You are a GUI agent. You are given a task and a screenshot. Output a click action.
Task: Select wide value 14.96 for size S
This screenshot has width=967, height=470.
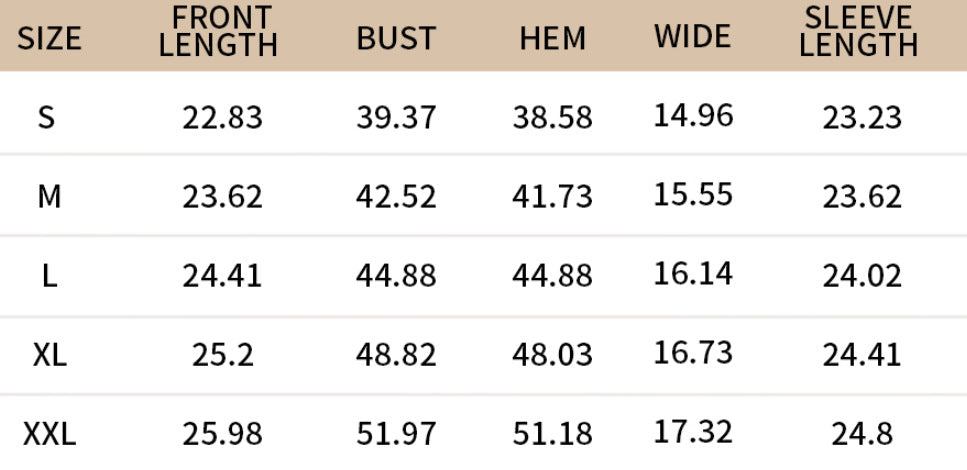pos(693,115)
